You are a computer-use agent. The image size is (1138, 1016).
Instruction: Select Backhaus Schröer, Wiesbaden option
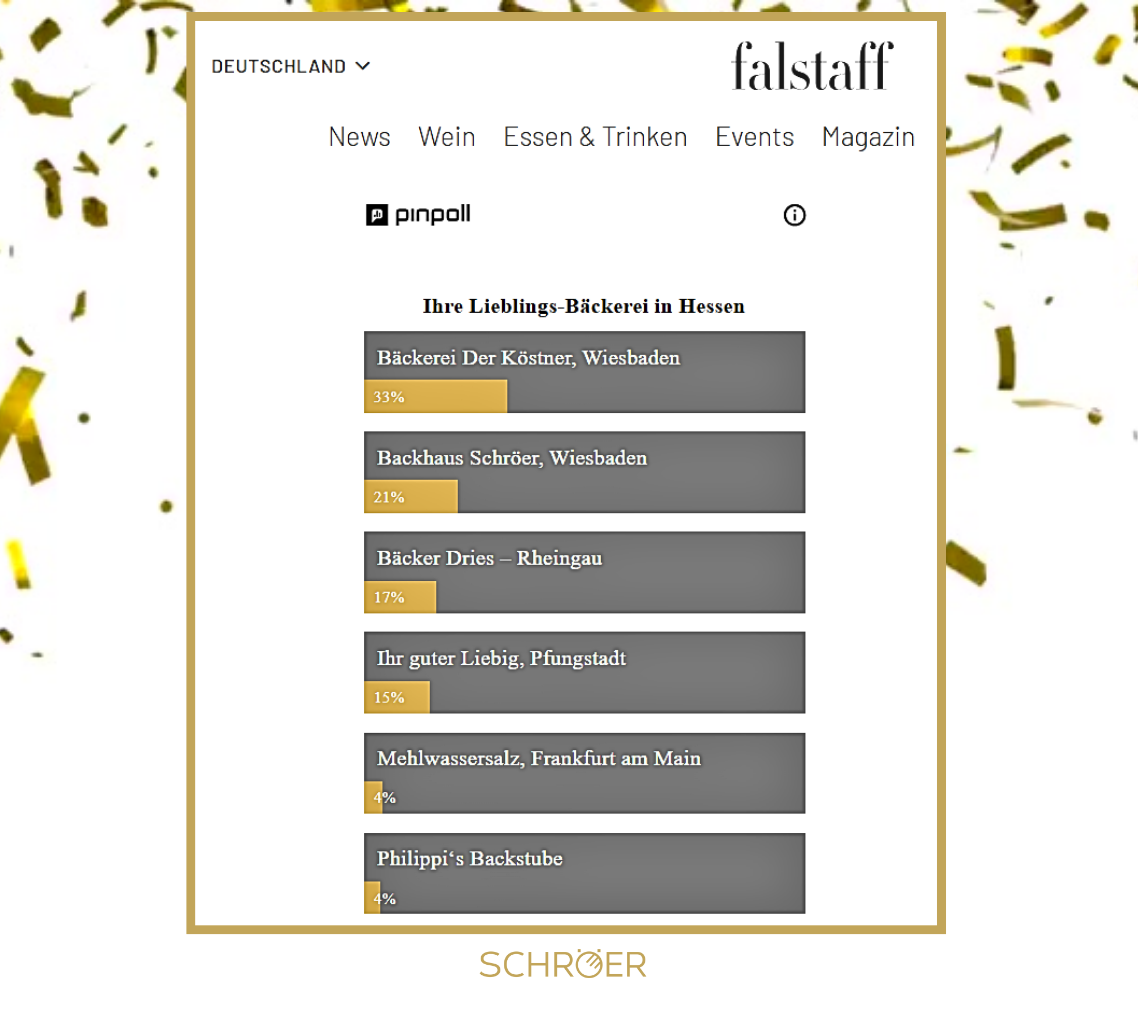(x=584, y=472)
